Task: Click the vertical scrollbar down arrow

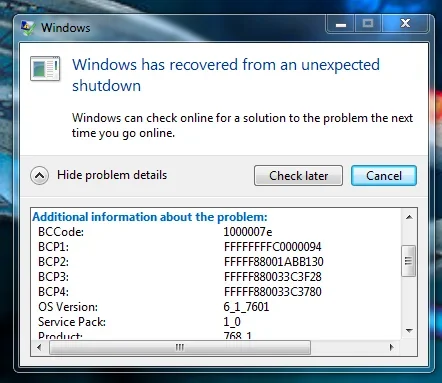Action: point(409,331)
